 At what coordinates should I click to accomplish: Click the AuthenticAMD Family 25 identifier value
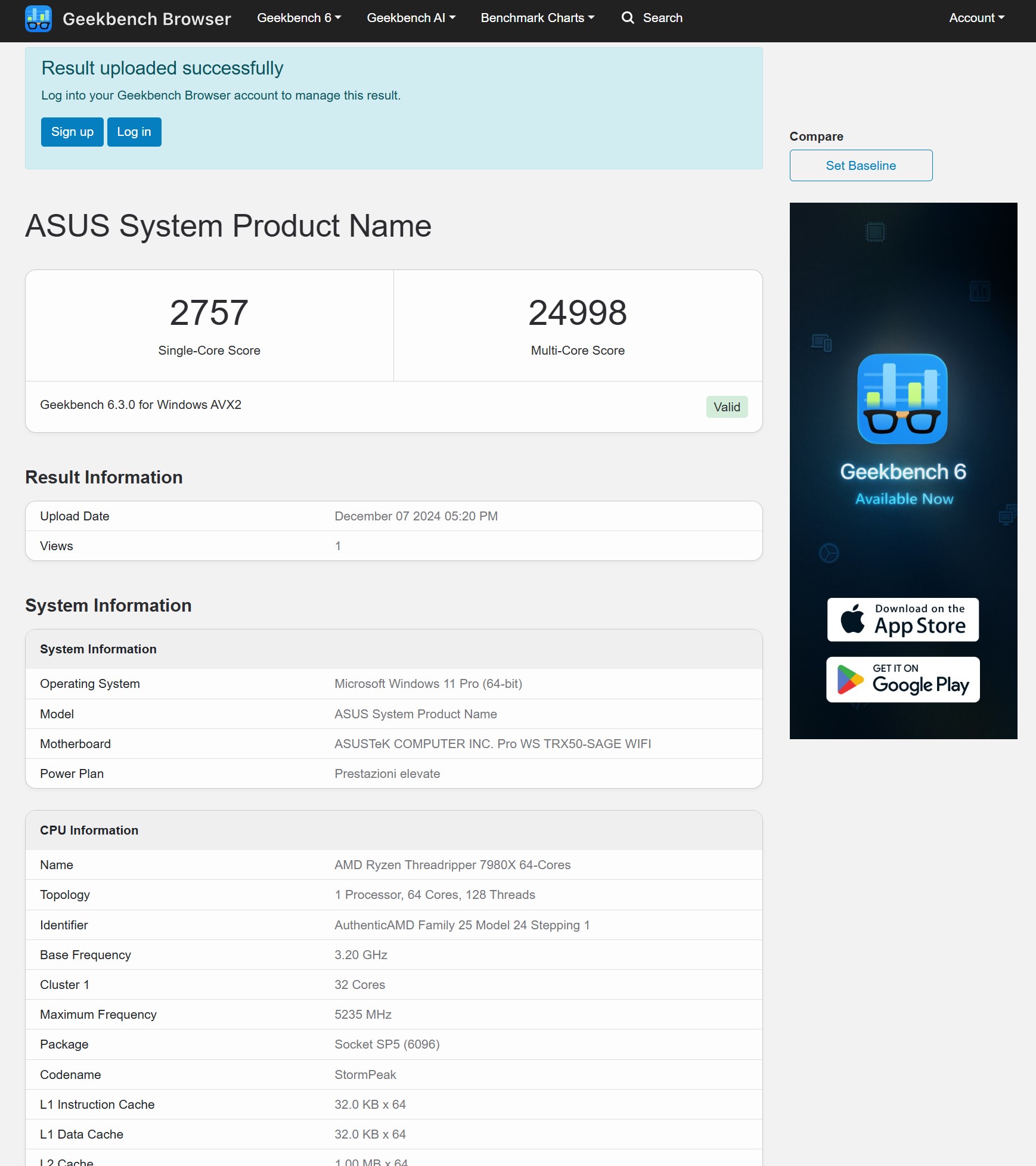coord(462,925)
